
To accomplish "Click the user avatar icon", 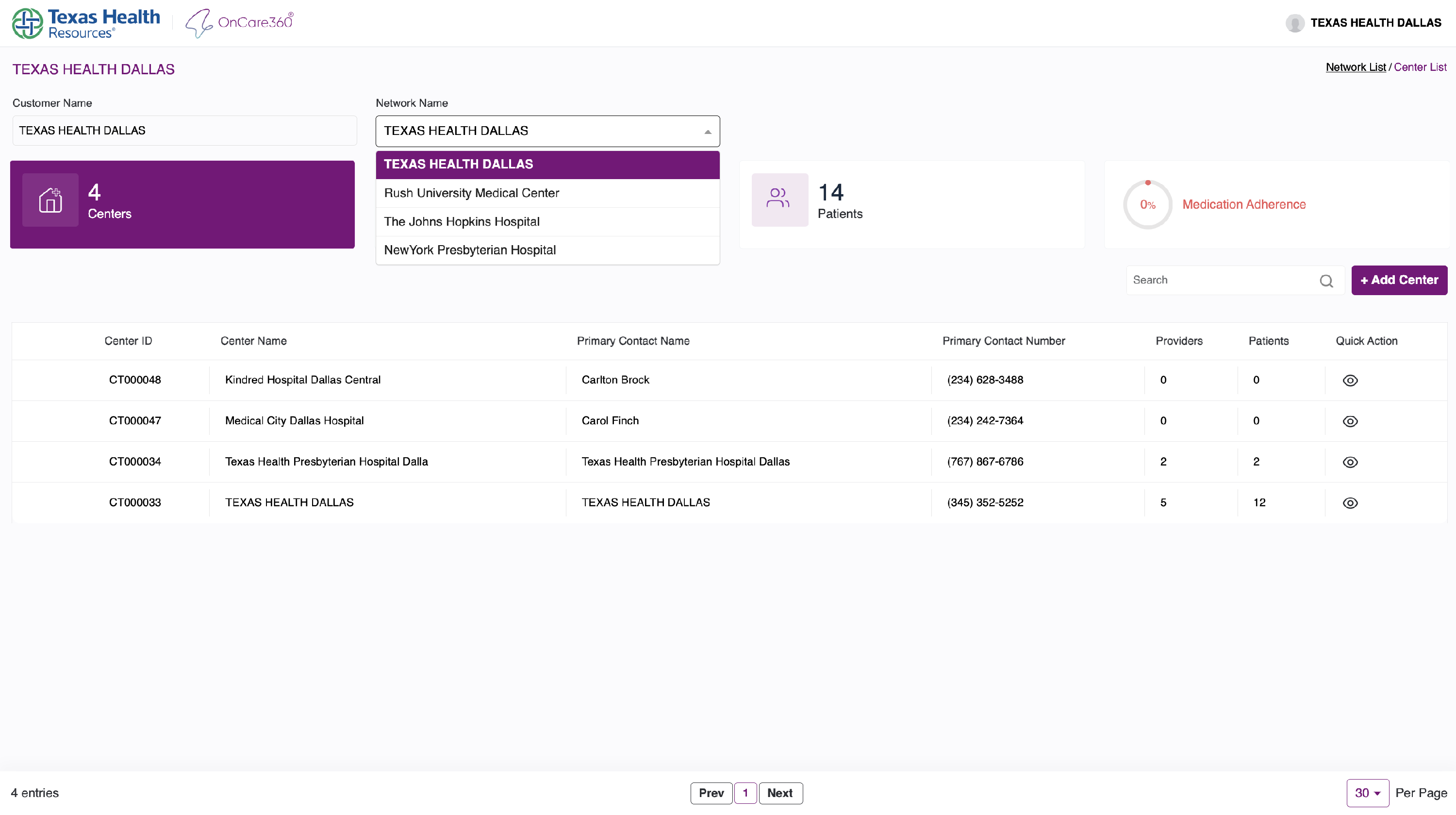I will (x=1294, y=23).
